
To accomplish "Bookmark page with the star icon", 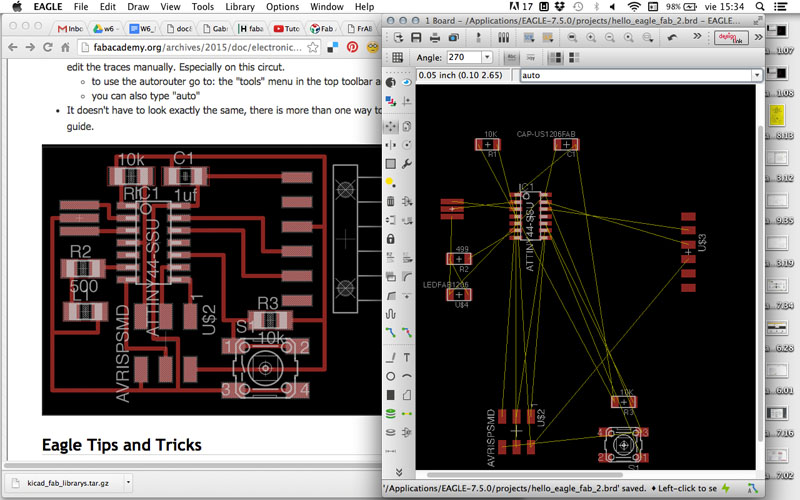I will tap(313, 47).
